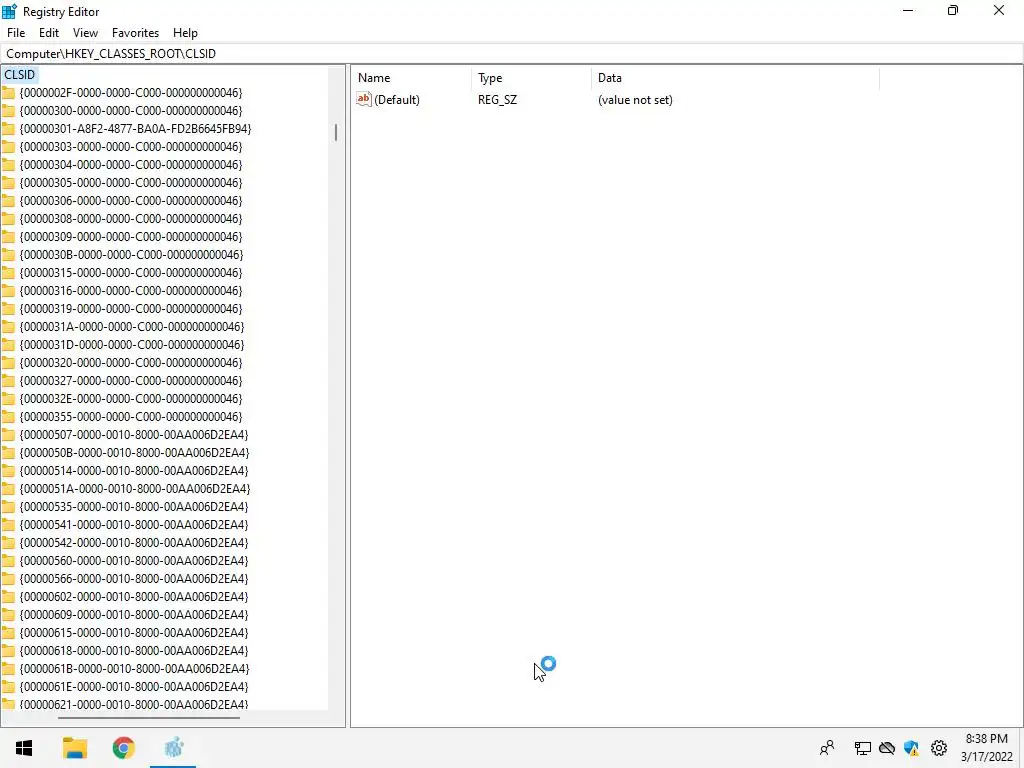Open the Windows Start menu

tap(24, 748)
